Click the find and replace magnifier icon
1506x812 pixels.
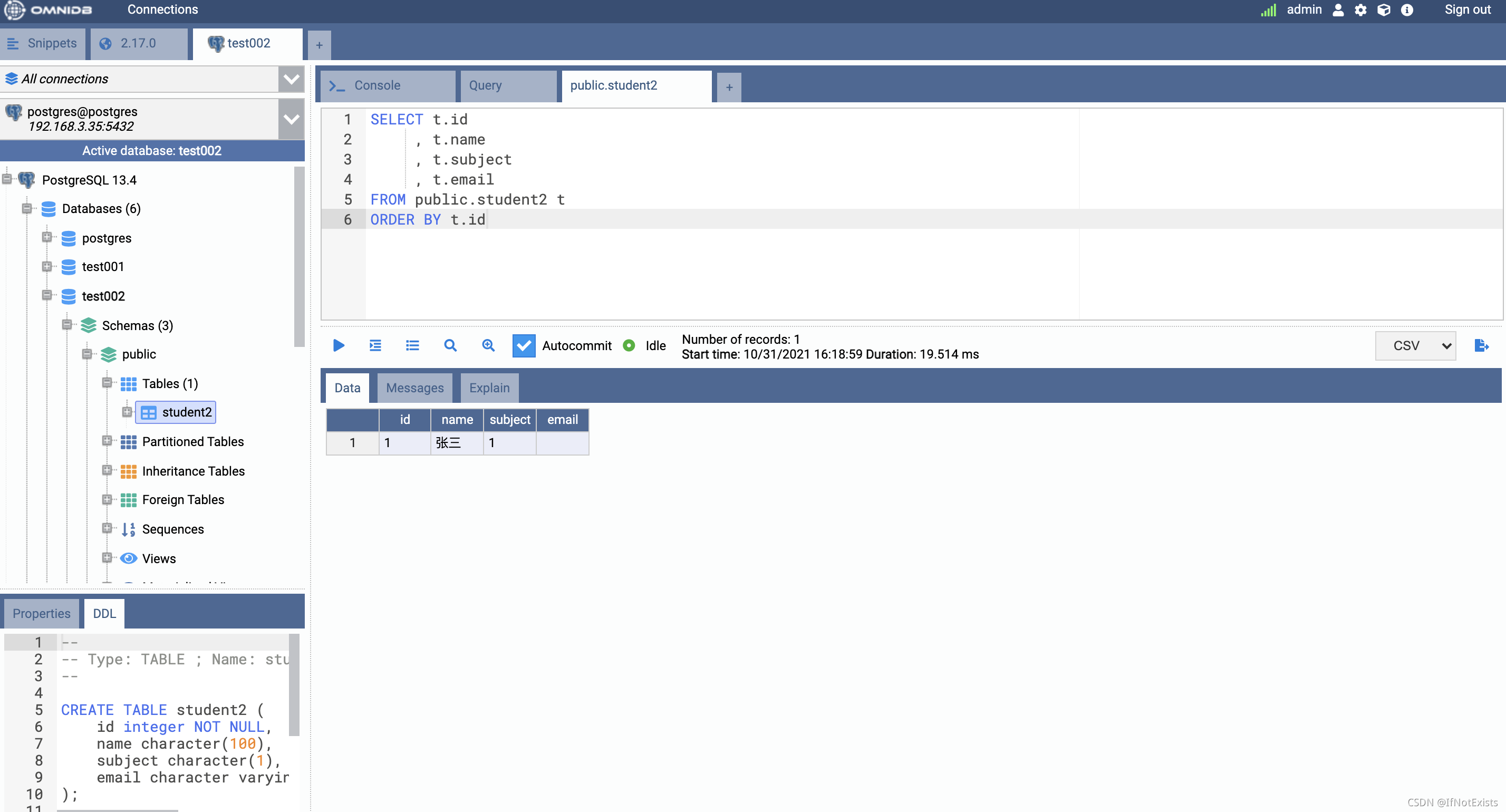click(450, 345)
